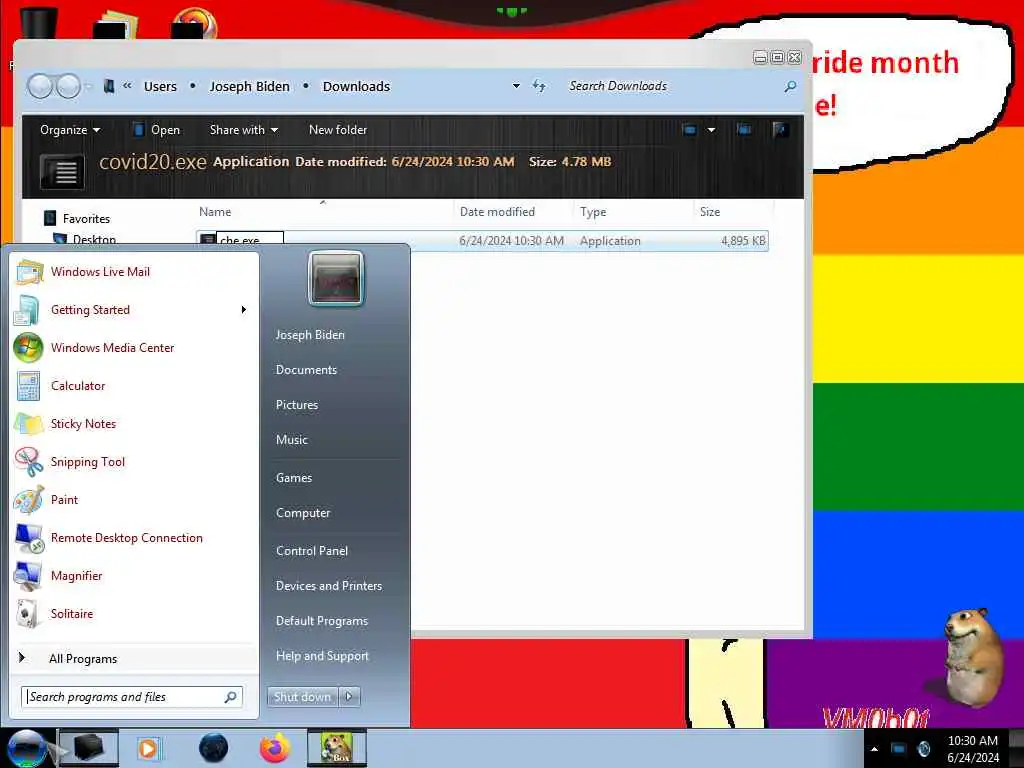The width and height of the screenshot is (1024, 768).
Task: Open the address bar history dropdown
Action: pos(516,86)
